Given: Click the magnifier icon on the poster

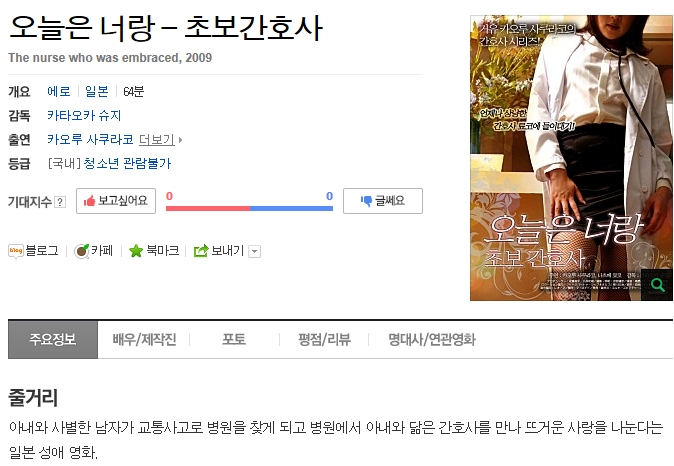Looking at the screenshot, I should point(657,285).
